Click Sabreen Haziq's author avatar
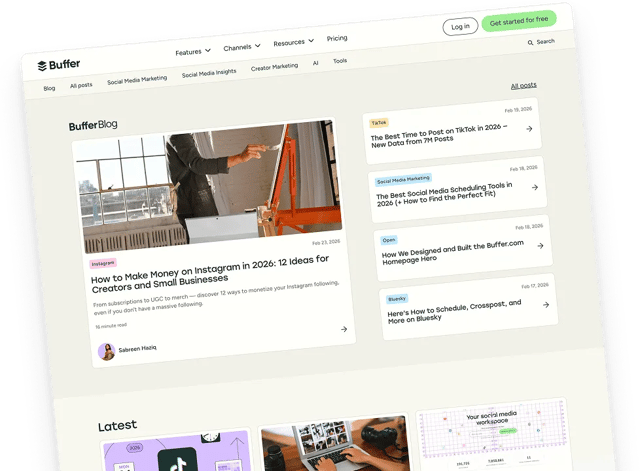Viewport: 640px width, 471px height. [x=106, y=351]
